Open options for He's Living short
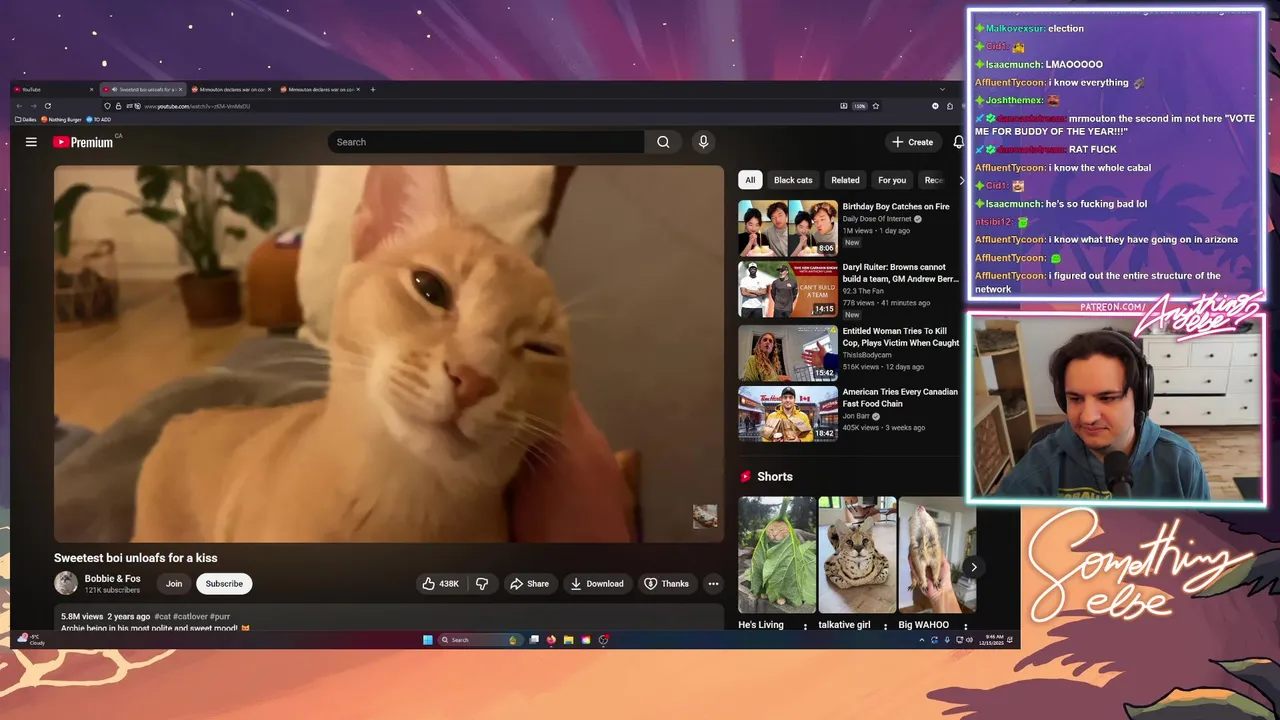The height and width of the screenshot is (720, 1280). point(805,626)
